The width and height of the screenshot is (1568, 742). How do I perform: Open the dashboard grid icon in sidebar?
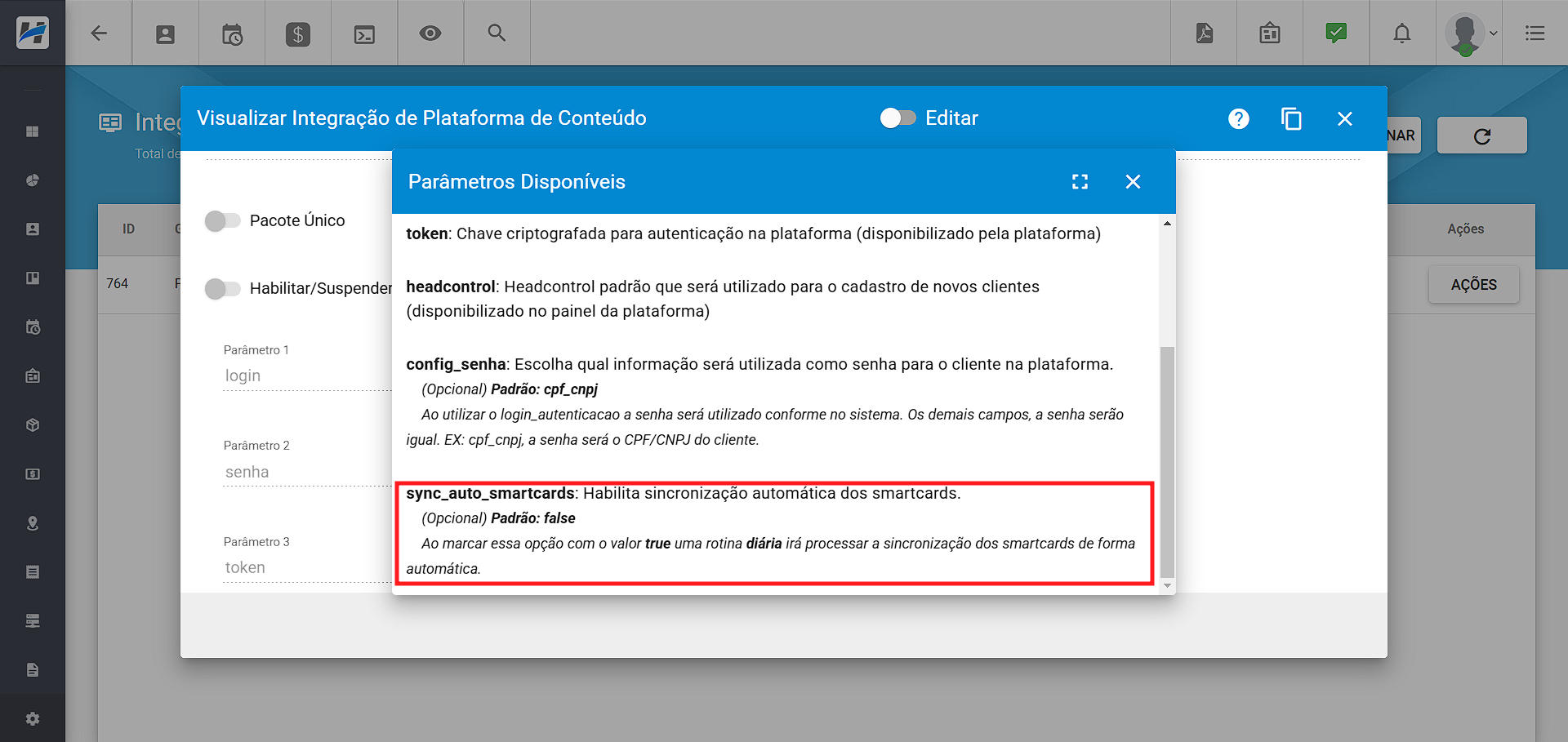coord(33,131)
